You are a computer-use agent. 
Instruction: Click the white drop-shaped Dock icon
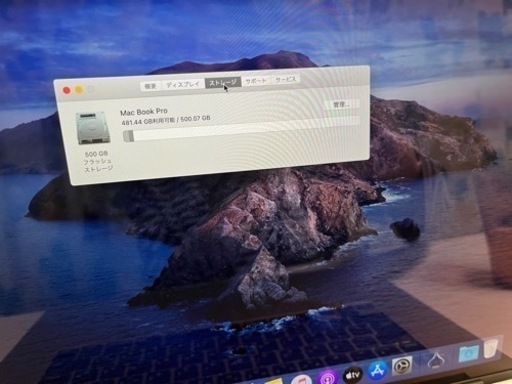coord(436,360)
